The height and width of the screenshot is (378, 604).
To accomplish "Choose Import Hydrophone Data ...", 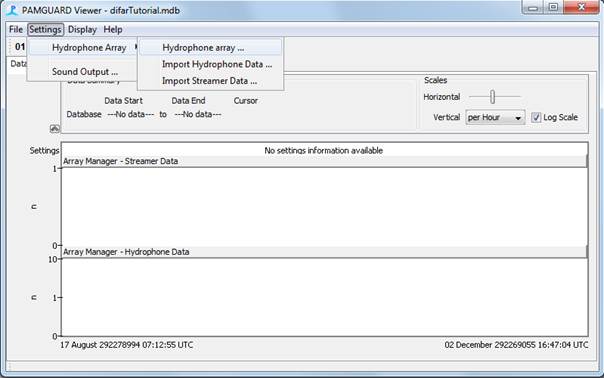I will [210, 64].
